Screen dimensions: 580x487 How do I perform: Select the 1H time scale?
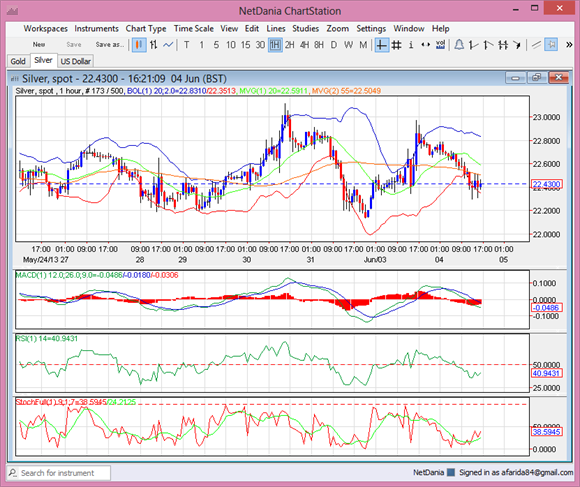click(x=275, y=45)
